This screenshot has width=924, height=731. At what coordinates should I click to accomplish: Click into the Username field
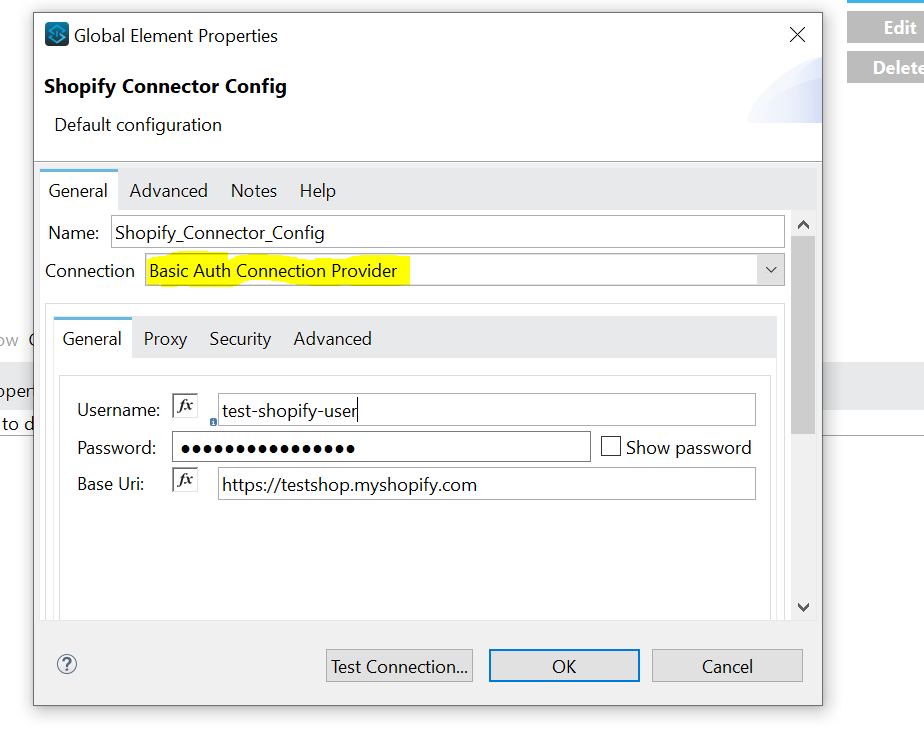click(x=487, y=410)
